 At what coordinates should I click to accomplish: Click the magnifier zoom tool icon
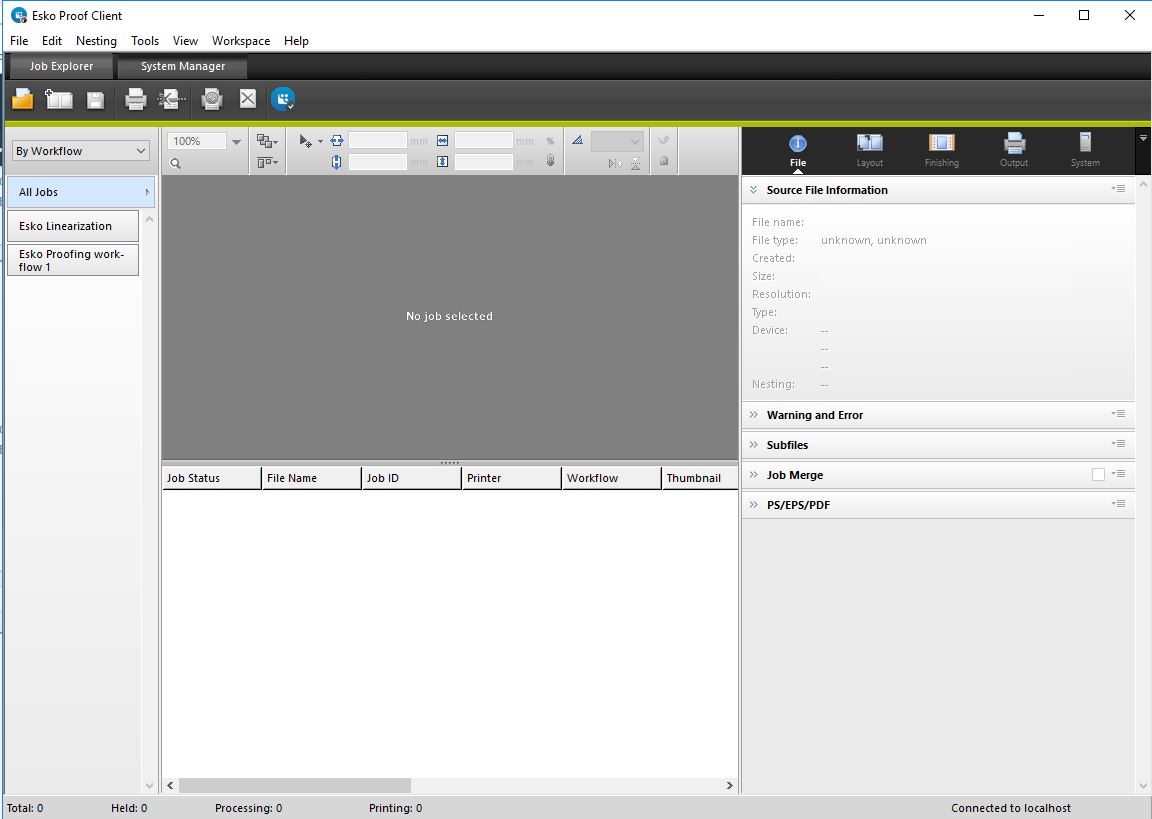(x=176, y=163)
